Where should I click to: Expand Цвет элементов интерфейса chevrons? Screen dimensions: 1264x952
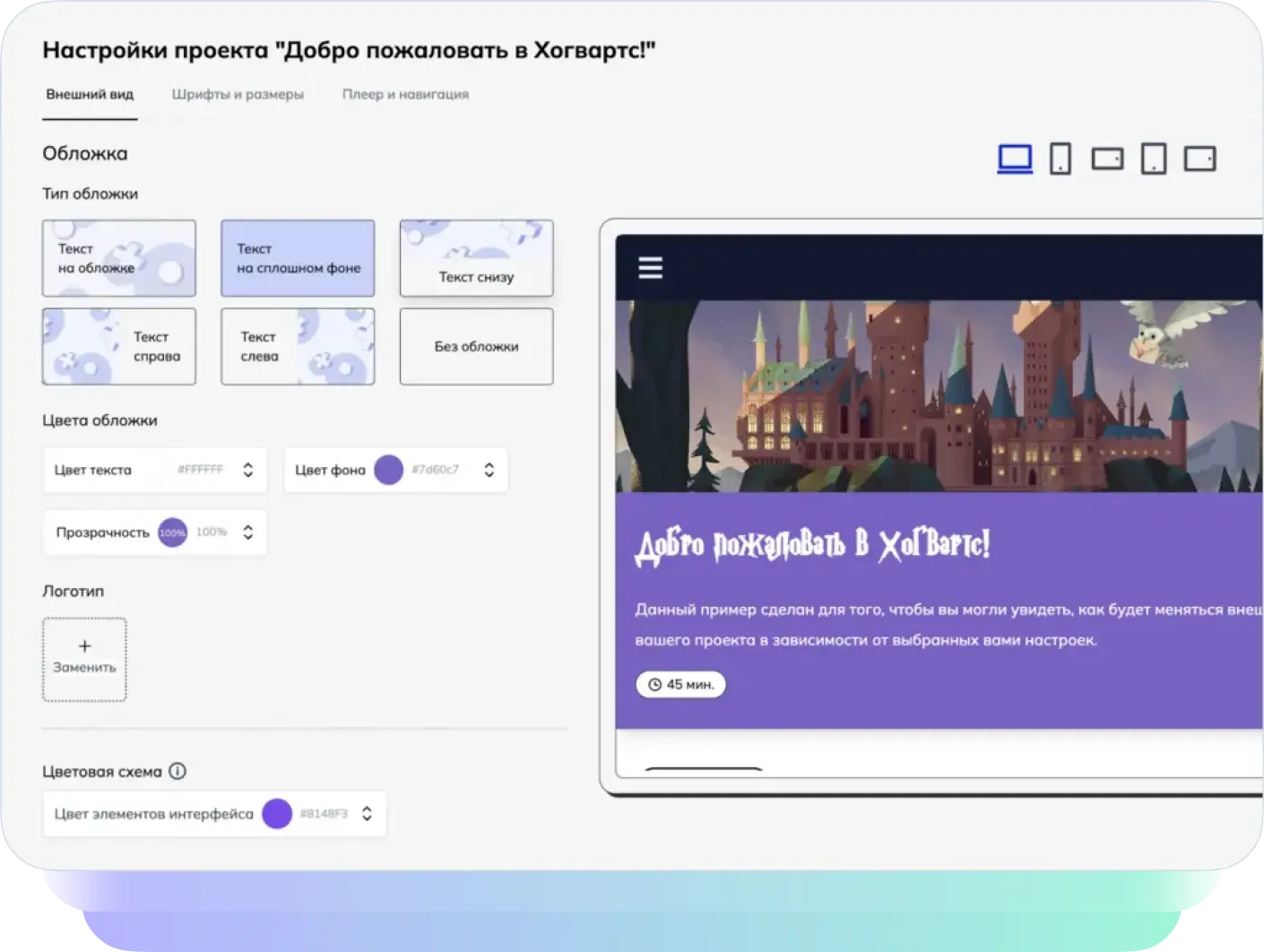[367, 814]
